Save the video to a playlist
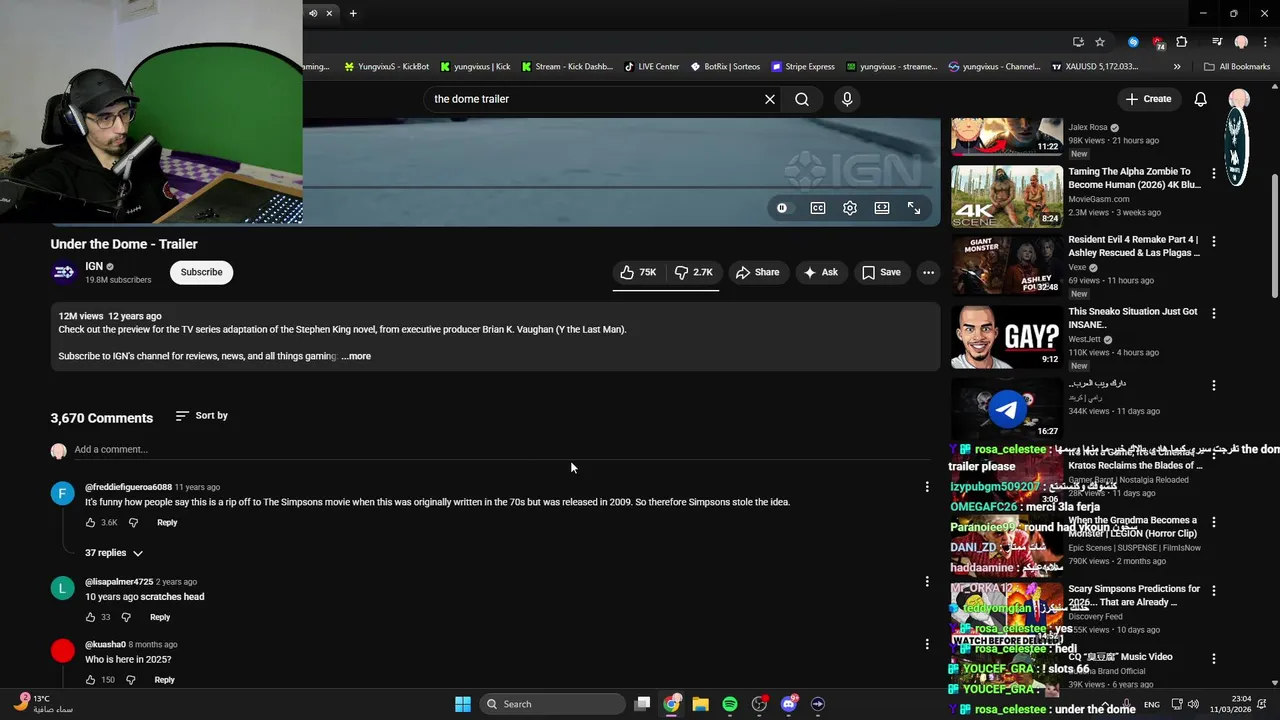 coord(881,272)
